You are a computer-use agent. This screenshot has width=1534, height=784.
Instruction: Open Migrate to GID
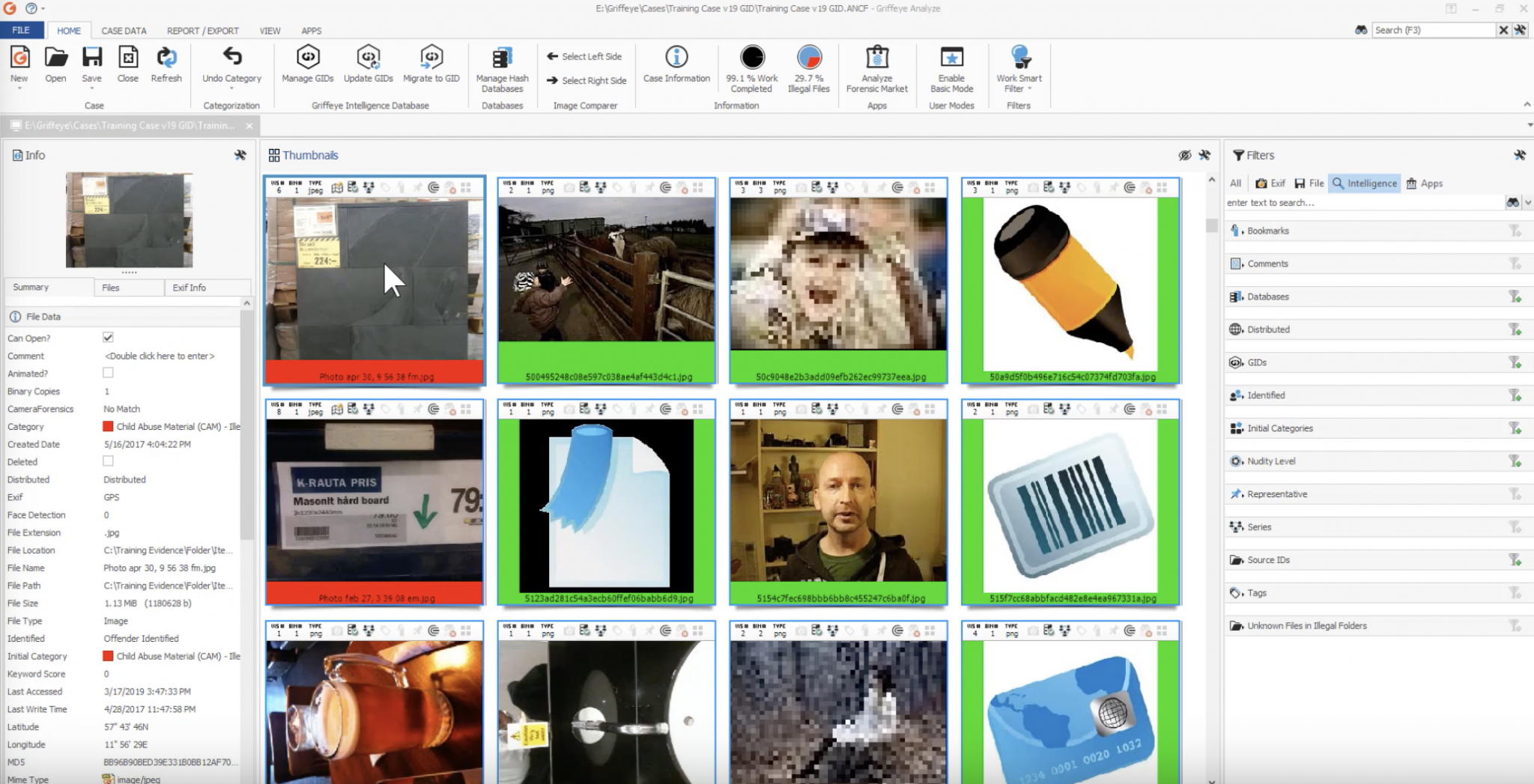(x=431, y=66)
